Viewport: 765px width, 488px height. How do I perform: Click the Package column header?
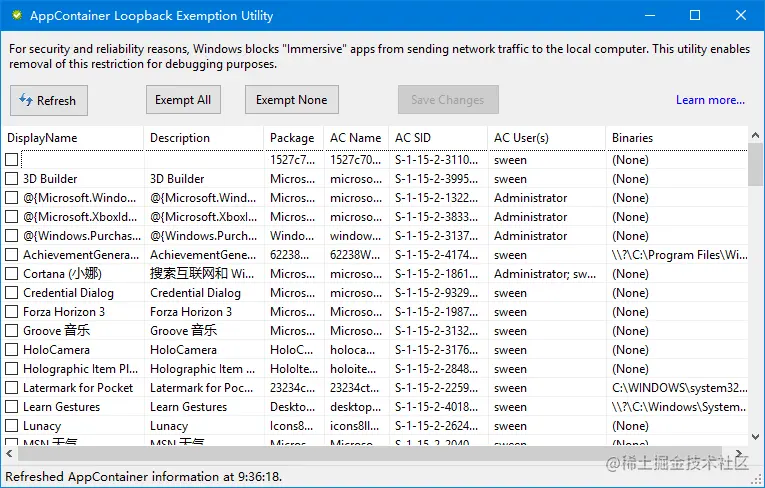tap(294, 138)
